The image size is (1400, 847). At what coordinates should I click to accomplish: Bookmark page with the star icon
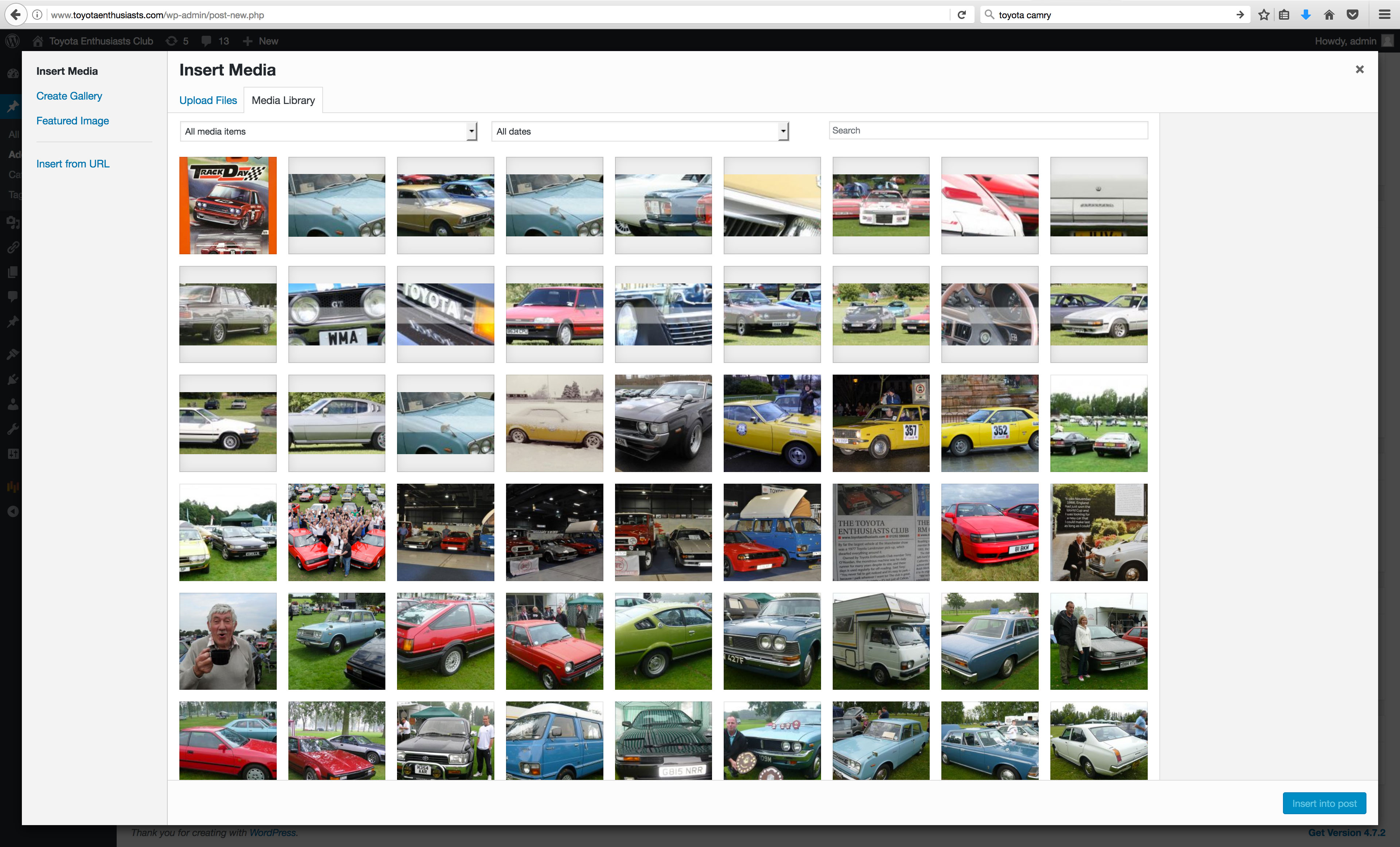click(1263, 15)
